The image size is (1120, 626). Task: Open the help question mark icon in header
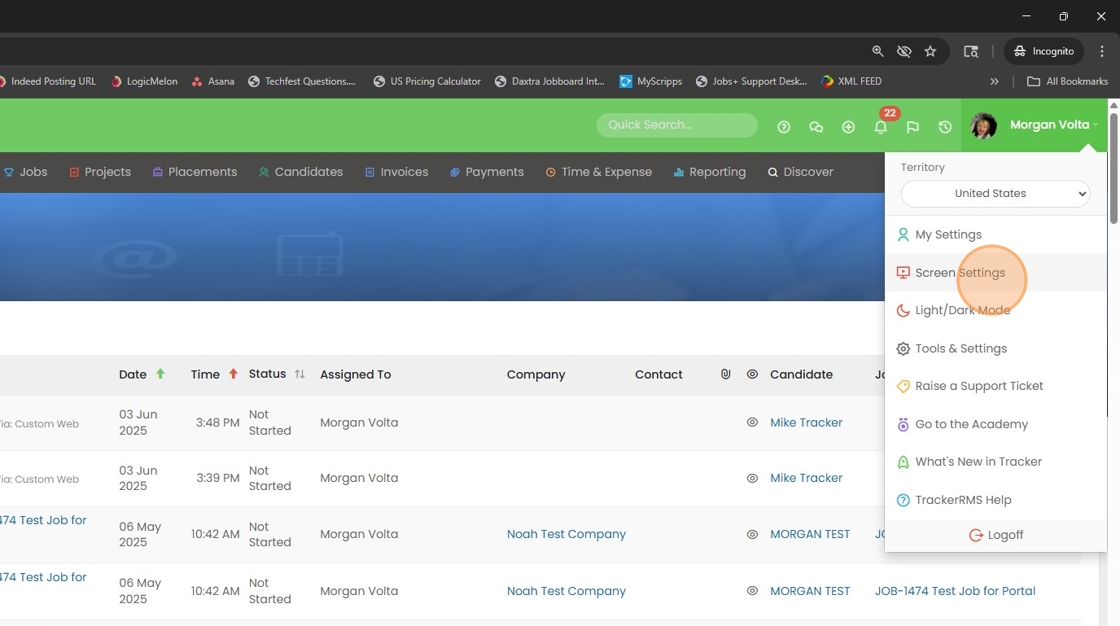coord(784,126)
